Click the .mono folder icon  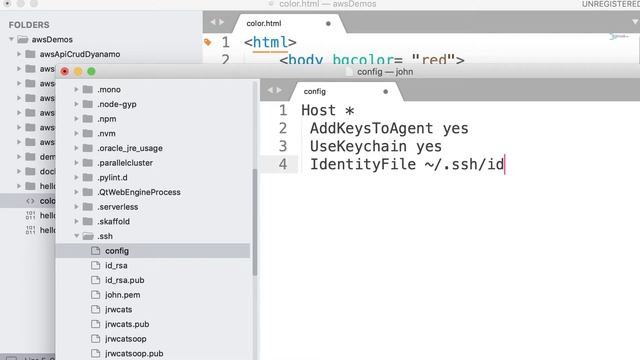88,89
